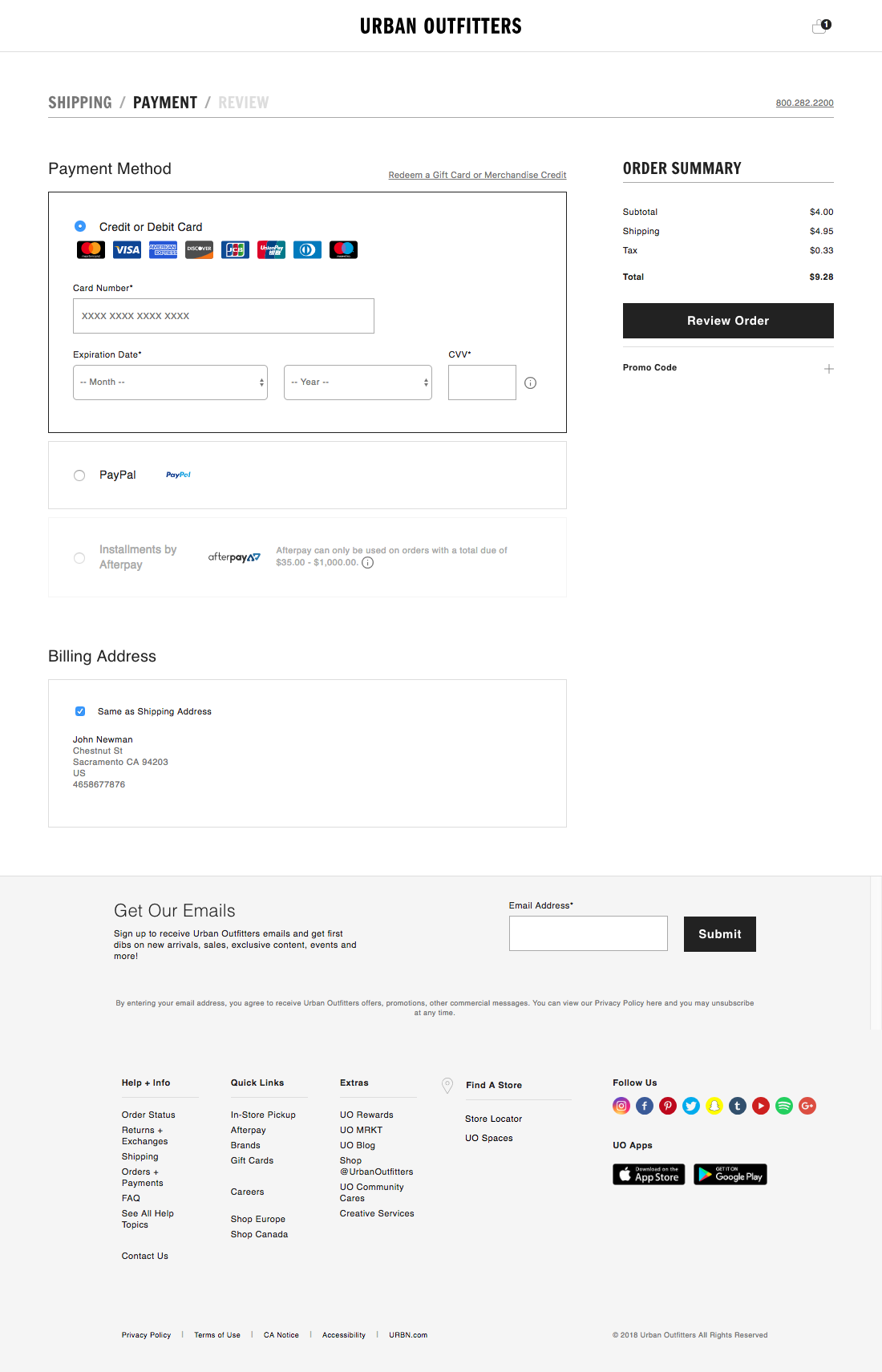Viewport: 882px width, 1372px height.
Task: Open Creative Services link
Action: pos(377,1213)
